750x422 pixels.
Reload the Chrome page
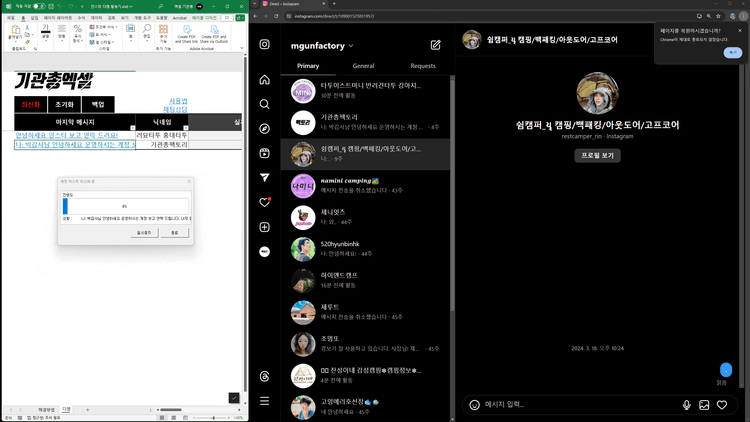click(276, 16)
